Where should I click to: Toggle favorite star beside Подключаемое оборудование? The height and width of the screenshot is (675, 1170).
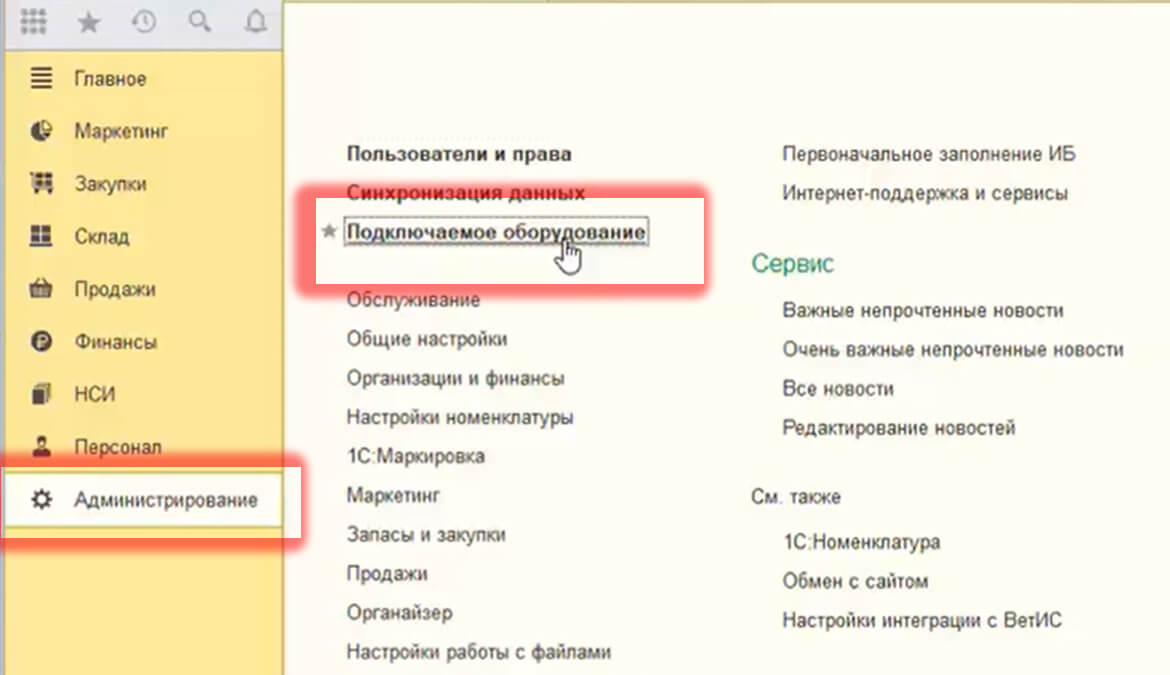[328, 231]
